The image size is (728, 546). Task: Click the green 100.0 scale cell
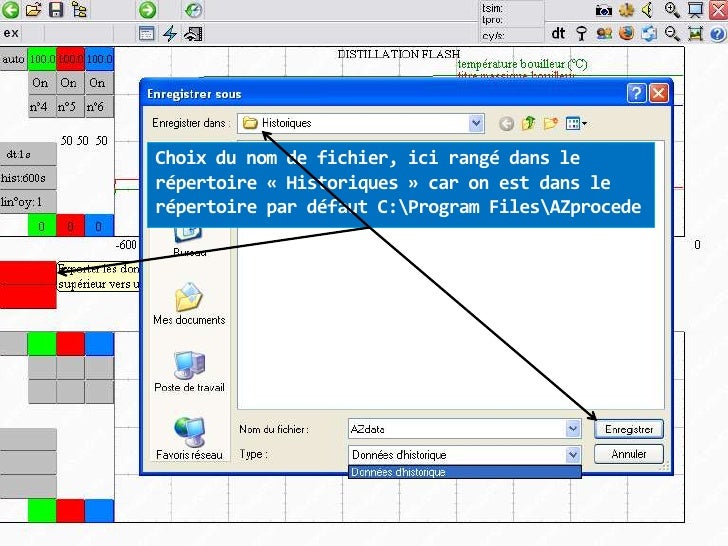[x=42, y=59]
